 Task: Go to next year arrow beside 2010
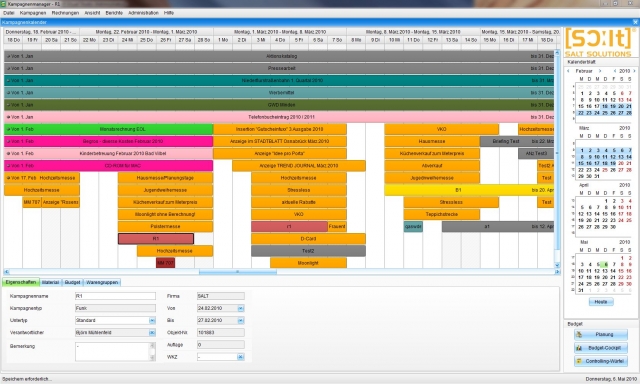[x=634, y=71]
